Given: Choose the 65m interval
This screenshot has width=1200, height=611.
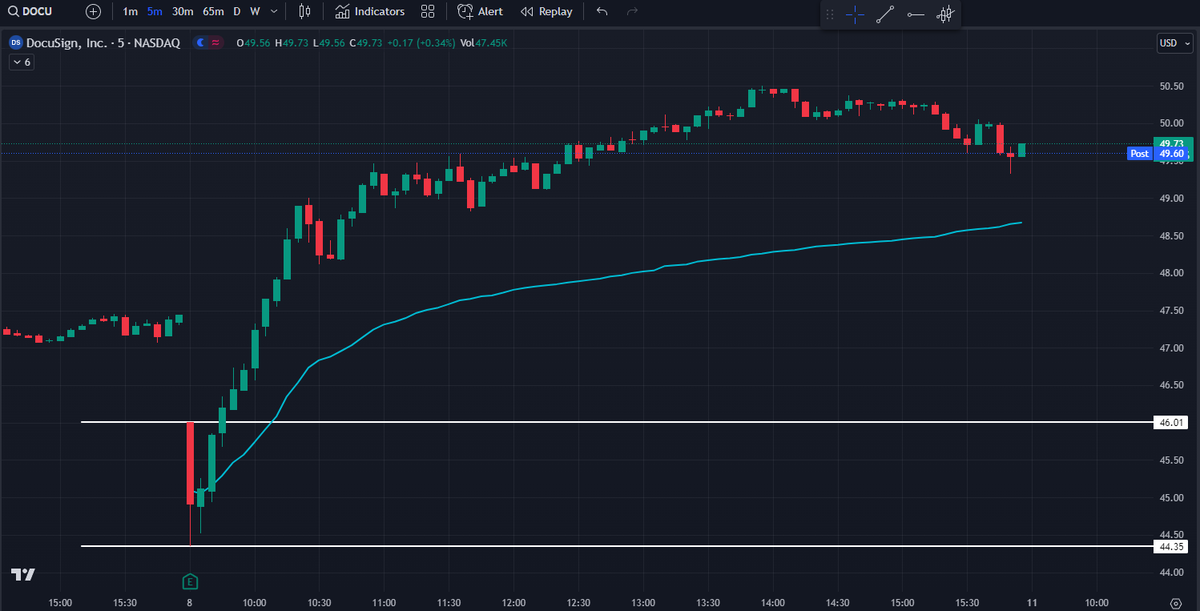Looking at the screenshot, I should click(213, 12).
